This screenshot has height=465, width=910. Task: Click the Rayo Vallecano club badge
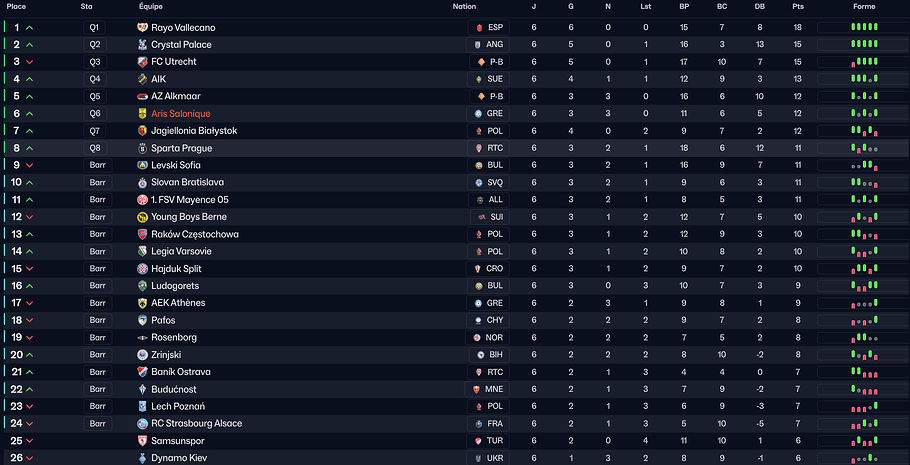tap(142, 28)
